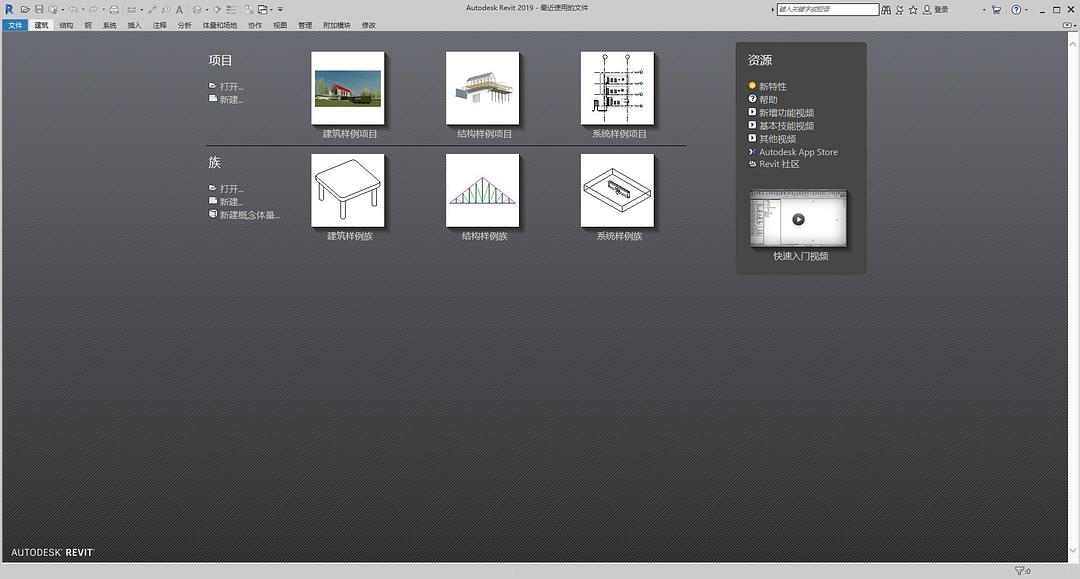This screenshot has width=1080, height=579.
Task: Open the Revit 社区 community link
Action: [x=779, y=164]
